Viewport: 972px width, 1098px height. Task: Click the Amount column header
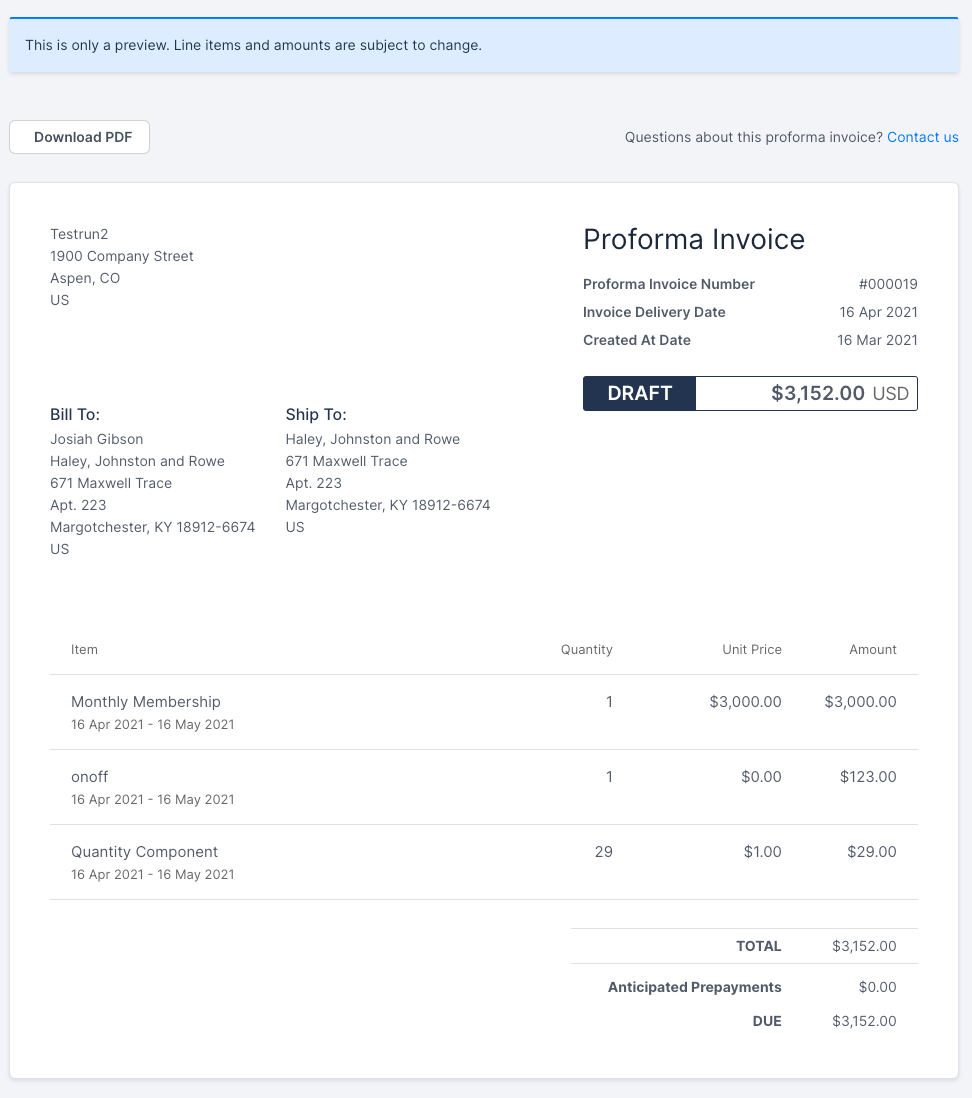pos(872,650)
